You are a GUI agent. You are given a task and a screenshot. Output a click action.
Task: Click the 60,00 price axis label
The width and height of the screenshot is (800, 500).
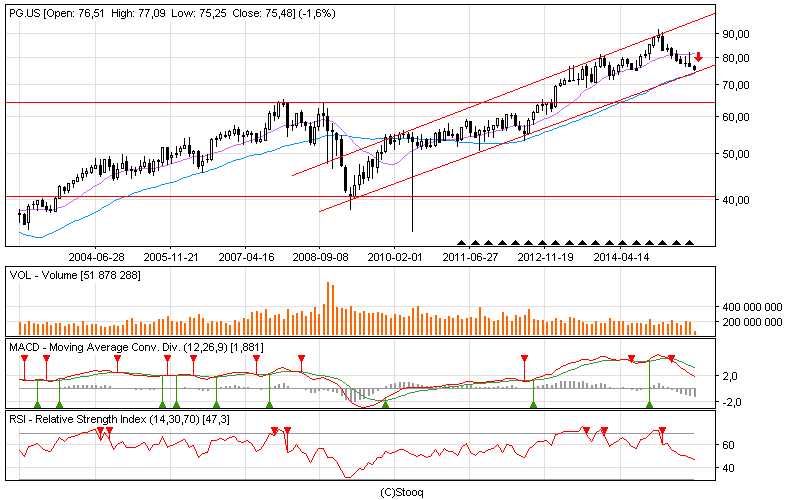[x=736, y=117]
